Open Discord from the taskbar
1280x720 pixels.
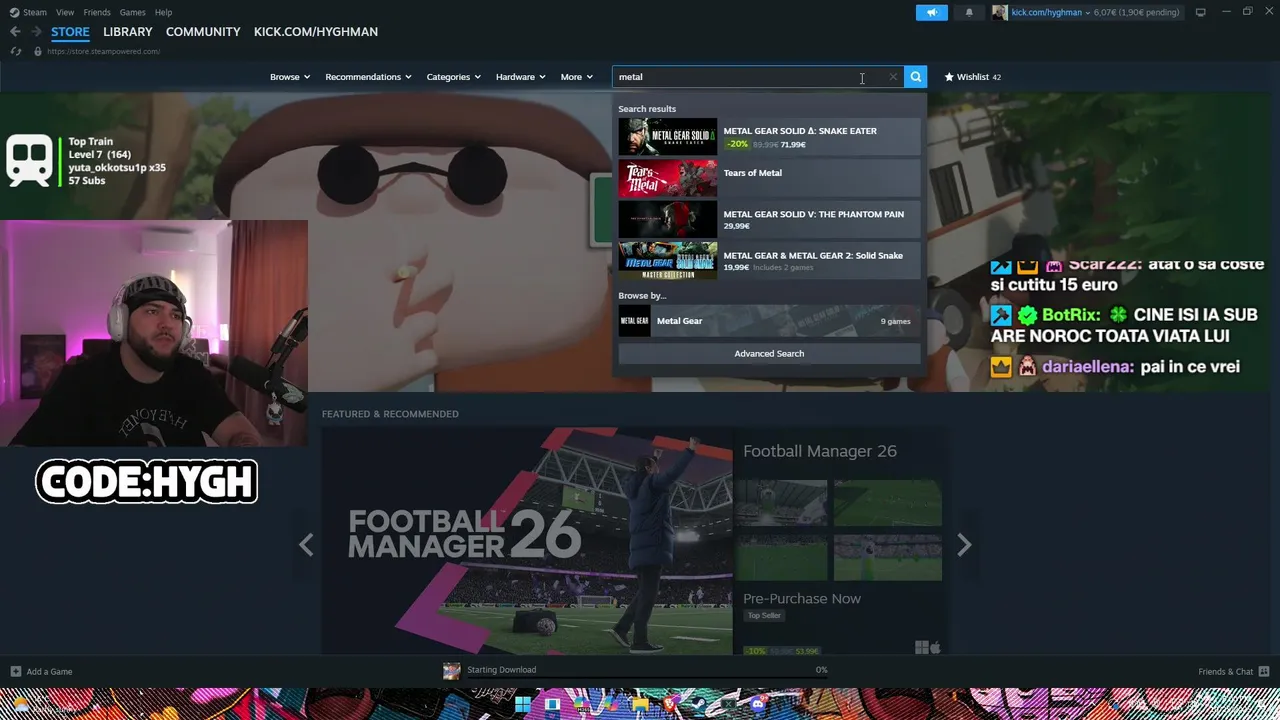(758, 705)
